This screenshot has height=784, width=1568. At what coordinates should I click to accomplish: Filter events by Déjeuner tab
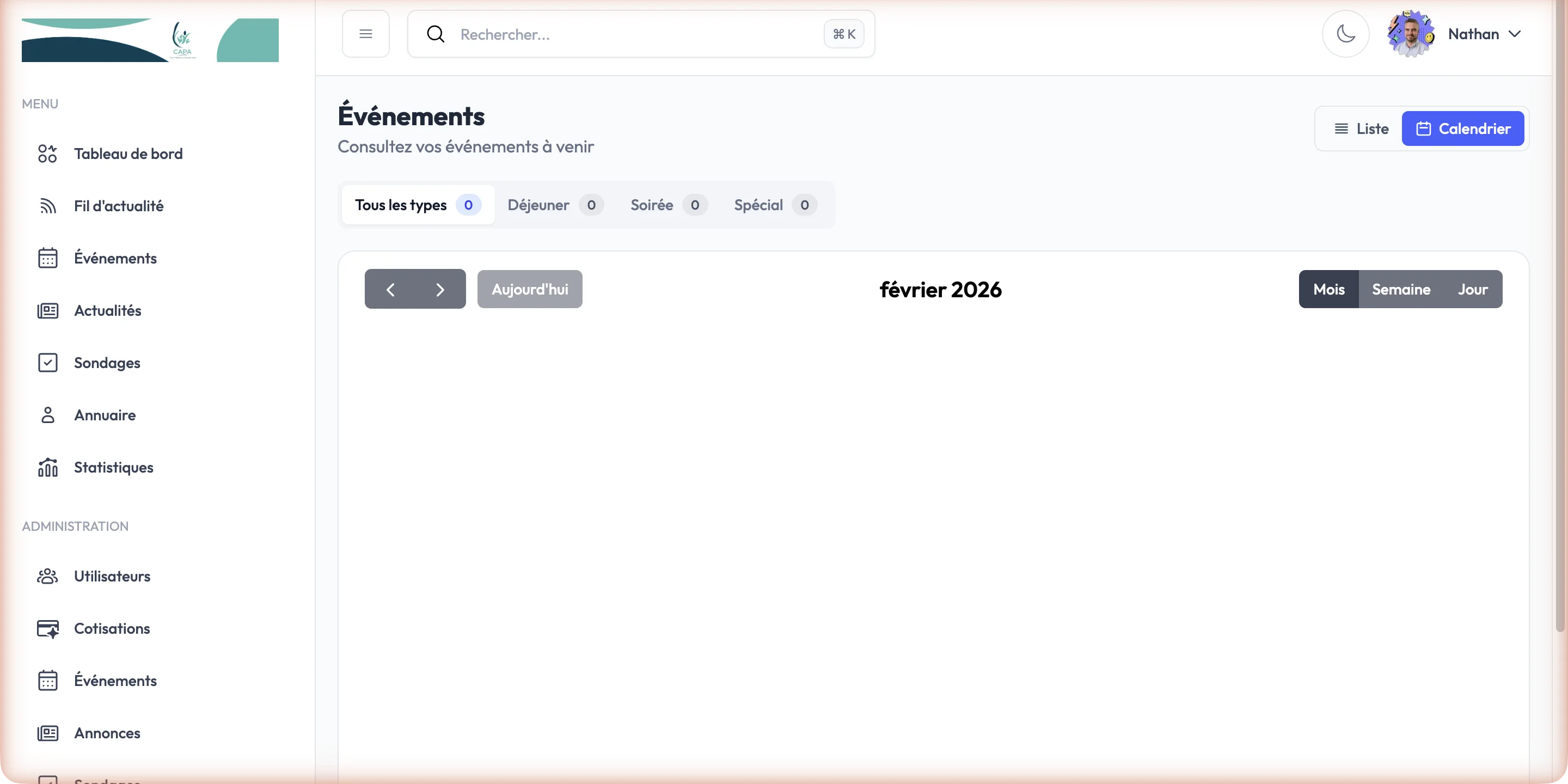pyautogui.click(x=555, y=205)
